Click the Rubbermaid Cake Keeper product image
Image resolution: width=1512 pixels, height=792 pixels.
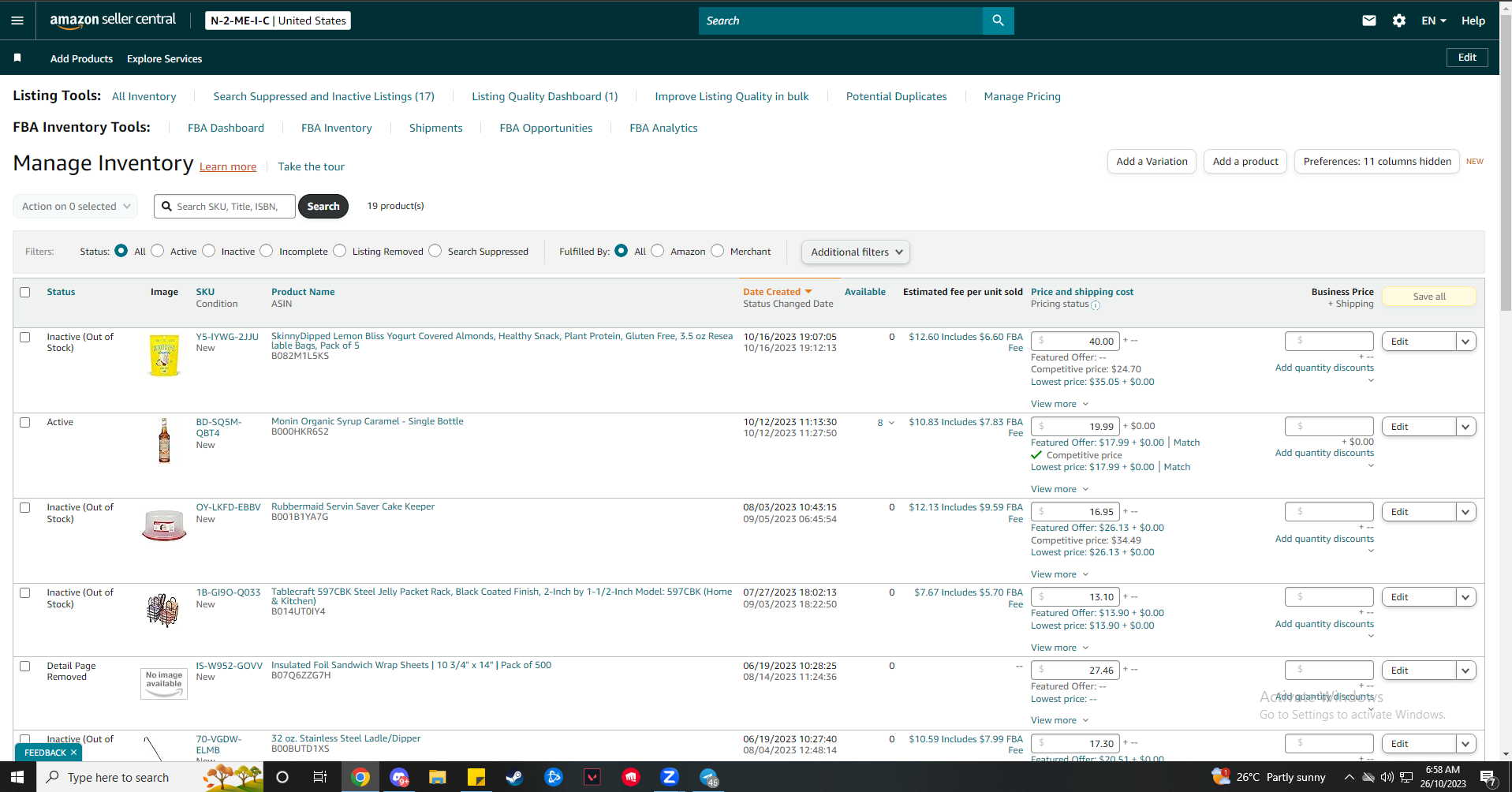tap(164, 525)
